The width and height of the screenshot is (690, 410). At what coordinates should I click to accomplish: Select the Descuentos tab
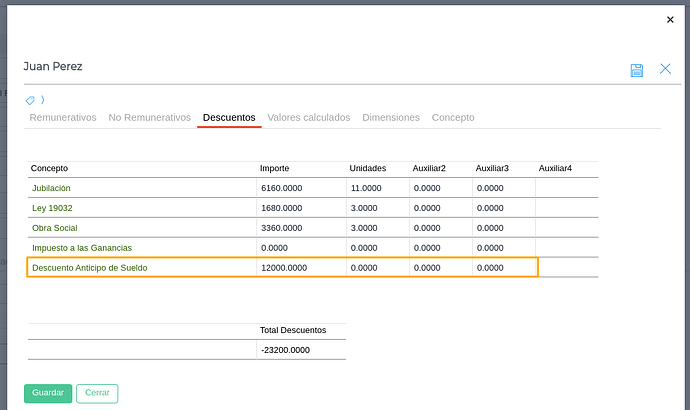(229, 118)
